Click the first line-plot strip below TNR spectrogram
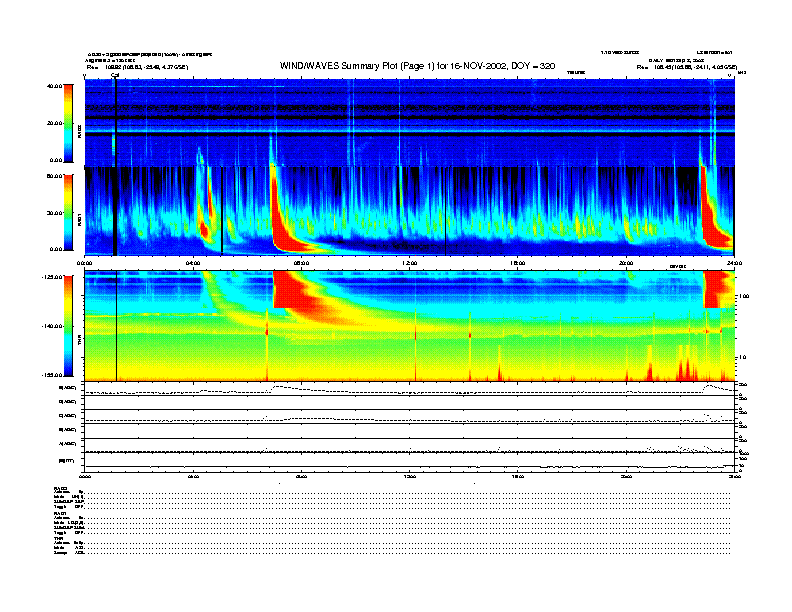 coord(409,389)
